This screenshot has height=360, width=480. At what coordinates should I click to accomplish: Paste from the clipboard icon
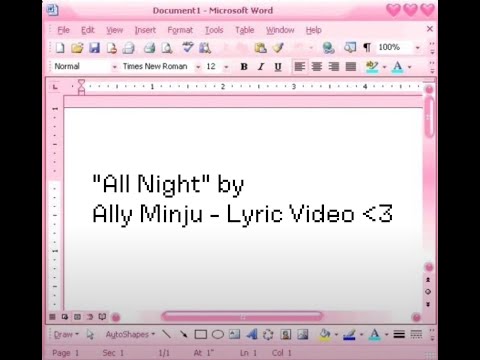tap(260, 48)
